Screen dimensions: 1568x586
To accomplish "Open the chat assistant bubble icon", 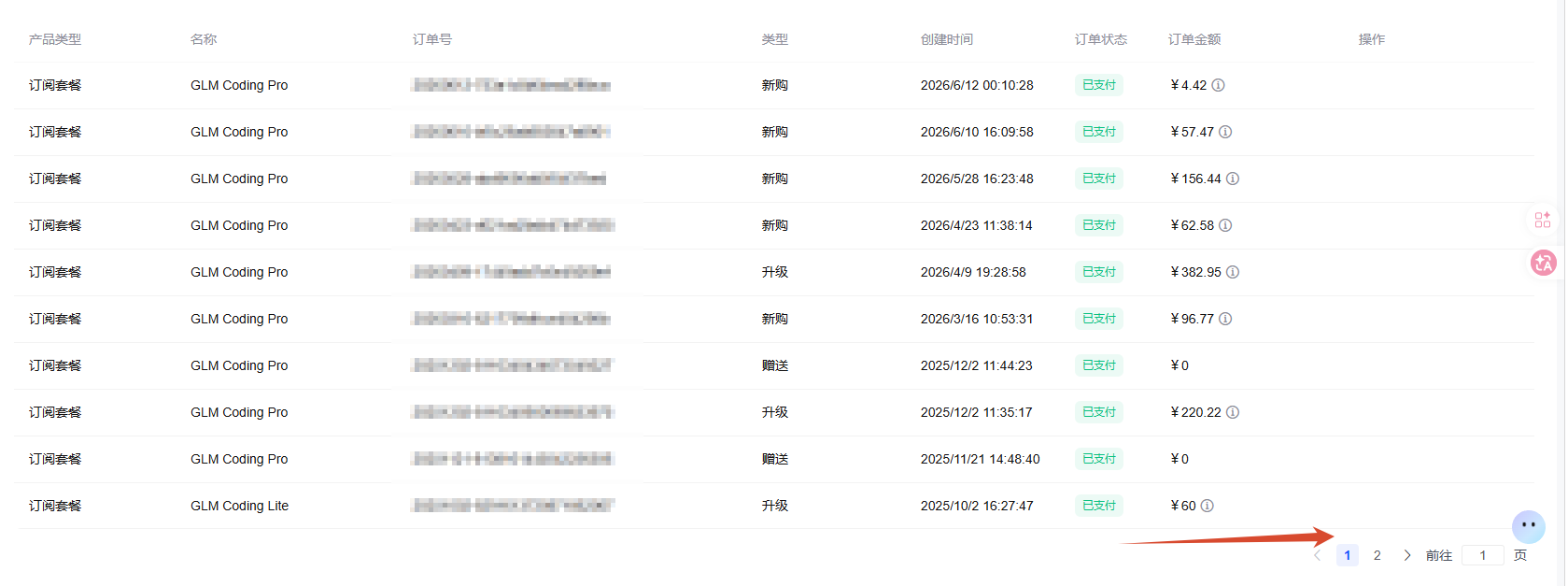I will tap(1529, 526).
